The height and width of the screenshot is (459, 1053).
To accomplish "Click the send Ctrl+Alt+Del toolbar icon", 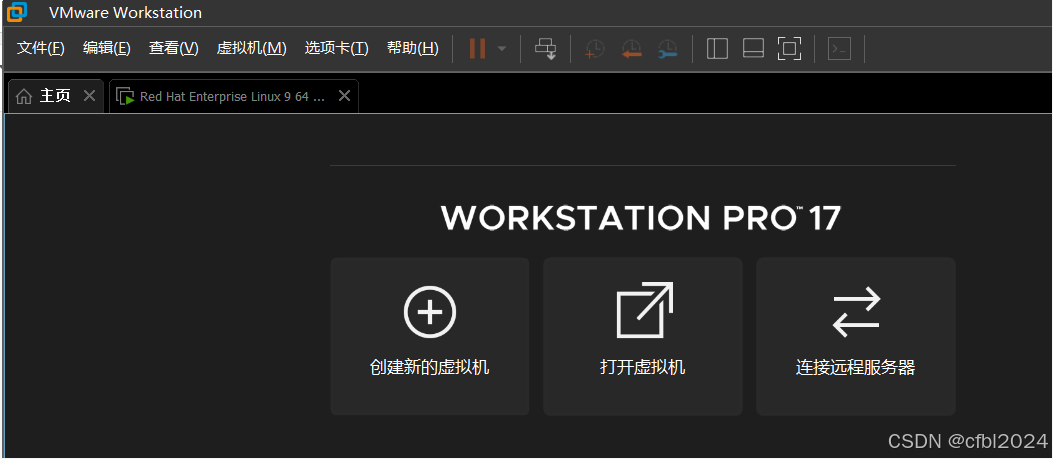I will (x=545, y=49).
